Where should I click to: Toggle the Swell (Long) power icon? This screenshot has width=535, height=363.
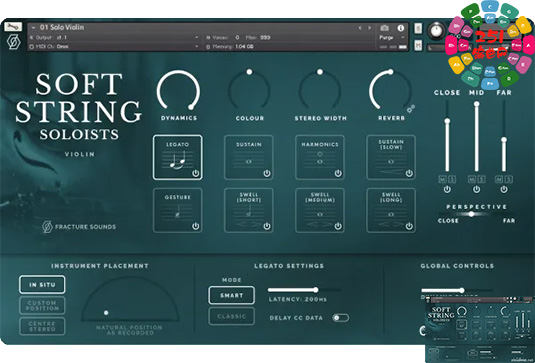click(x=409, y=226)
